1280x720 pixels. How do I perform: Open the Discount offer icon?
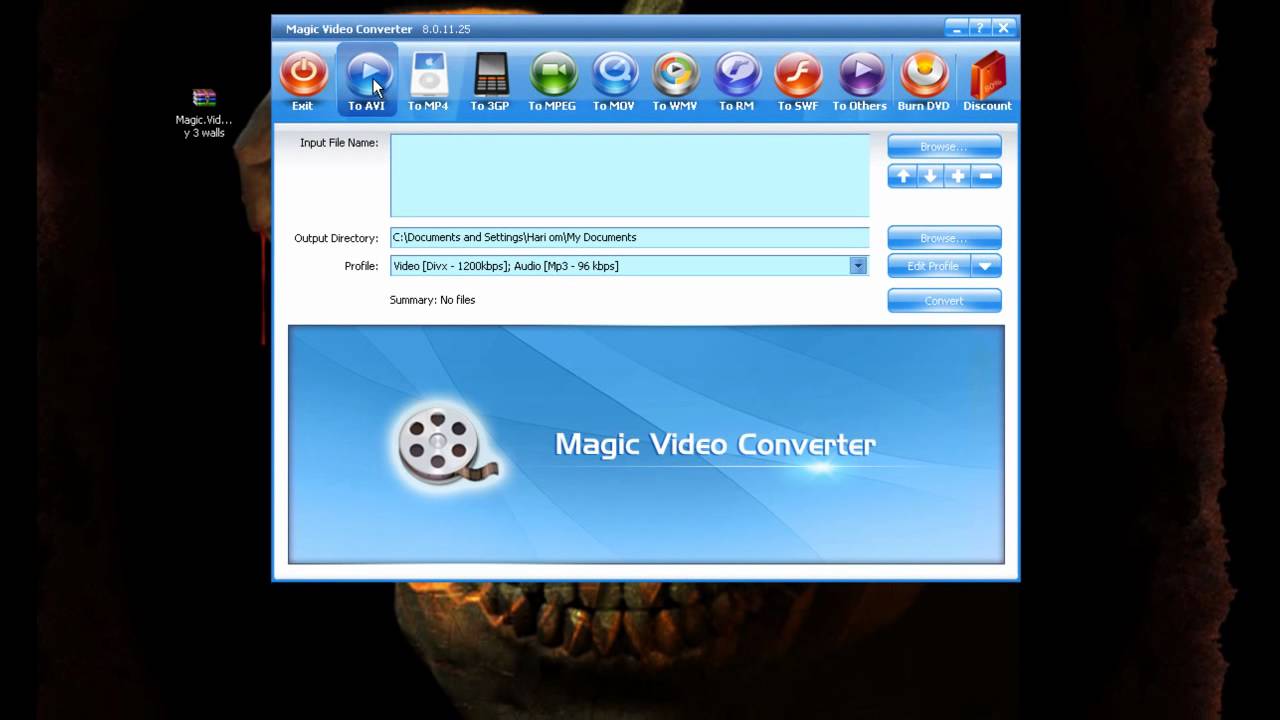[987, 80]
